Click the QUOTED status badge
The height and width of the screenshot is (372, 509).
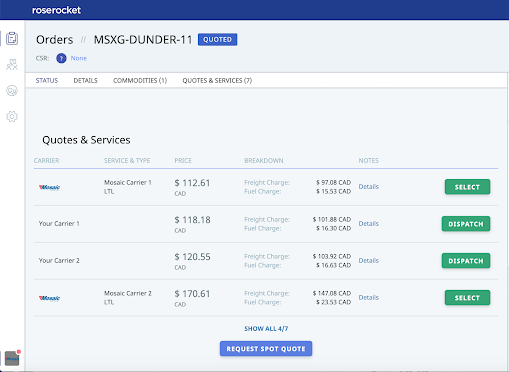coord(217,39)
